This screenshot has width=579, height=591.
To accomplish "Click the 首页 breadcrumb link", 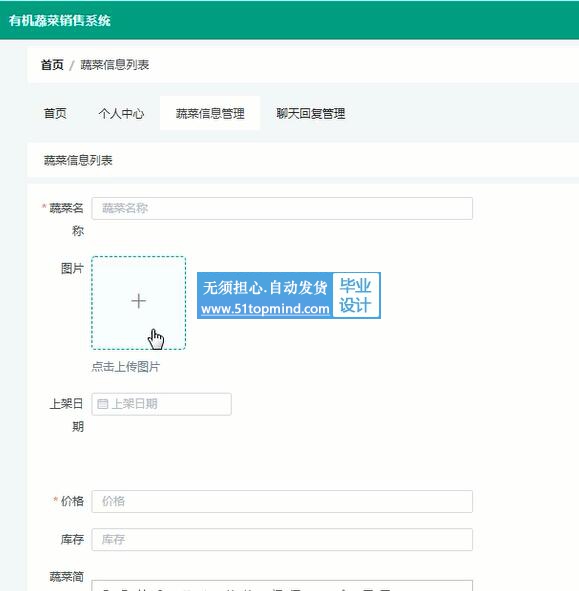I will pos(52,65).
